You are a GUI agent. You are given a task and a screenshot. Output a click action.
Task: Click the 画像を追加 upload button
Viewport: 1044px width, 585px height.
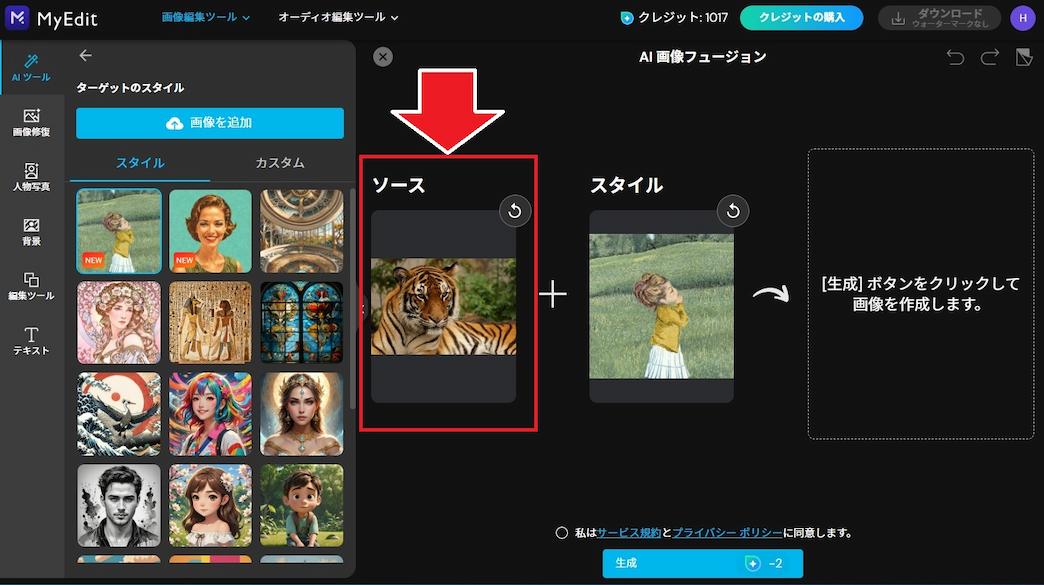tap(209, 123)
